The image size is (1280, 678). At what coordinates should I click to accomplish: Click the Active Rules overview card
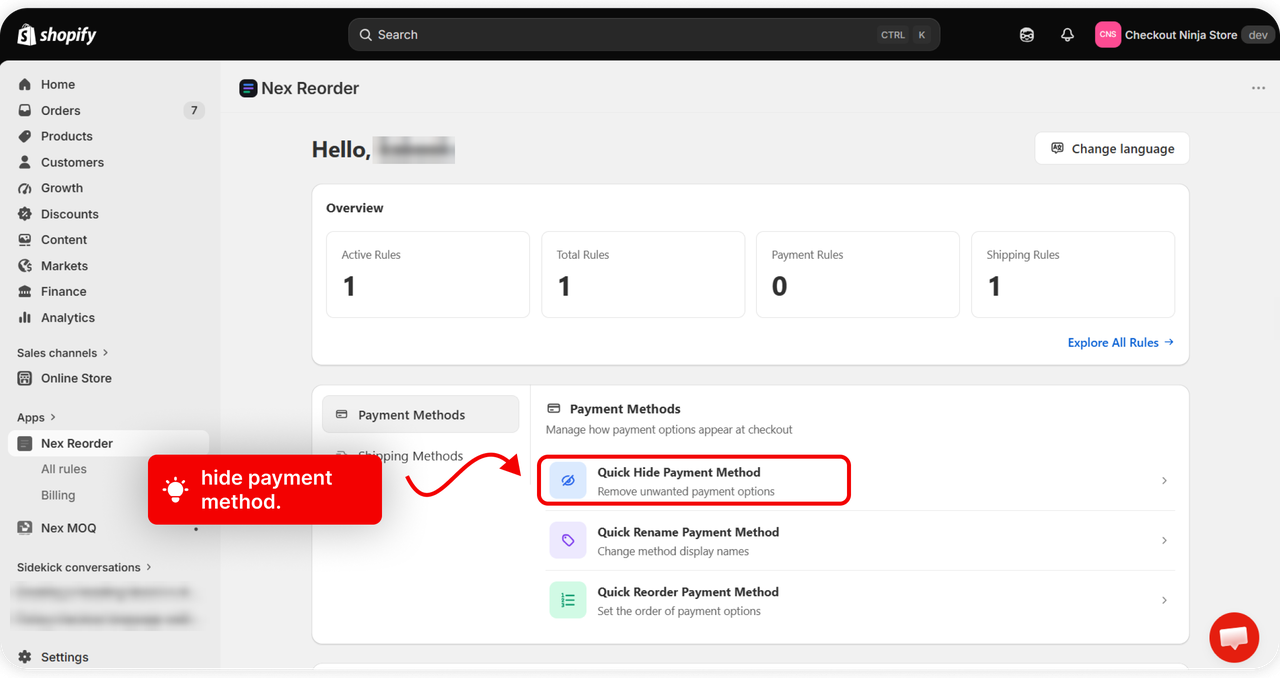tap(428, 275)
